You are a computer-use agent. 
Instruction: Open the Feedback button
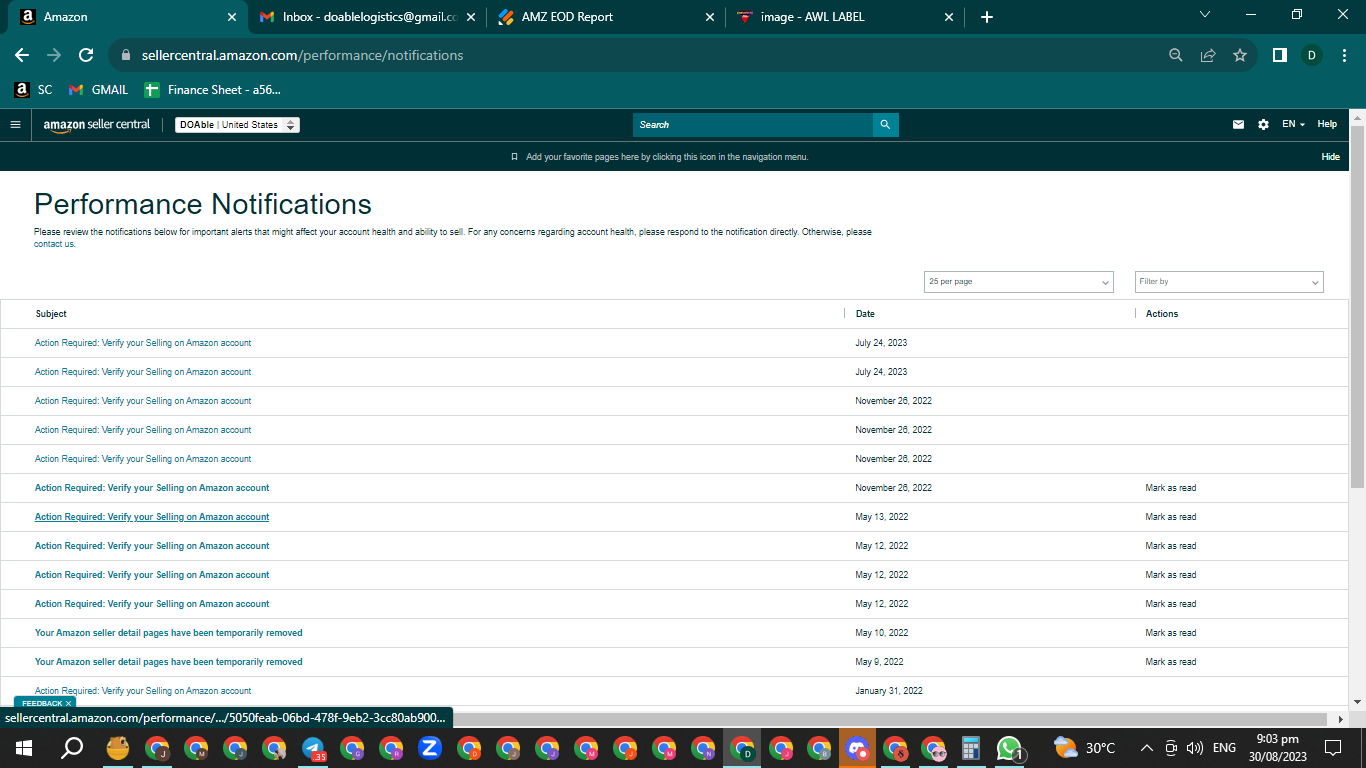pyautogui.click(x=42, y=703)
